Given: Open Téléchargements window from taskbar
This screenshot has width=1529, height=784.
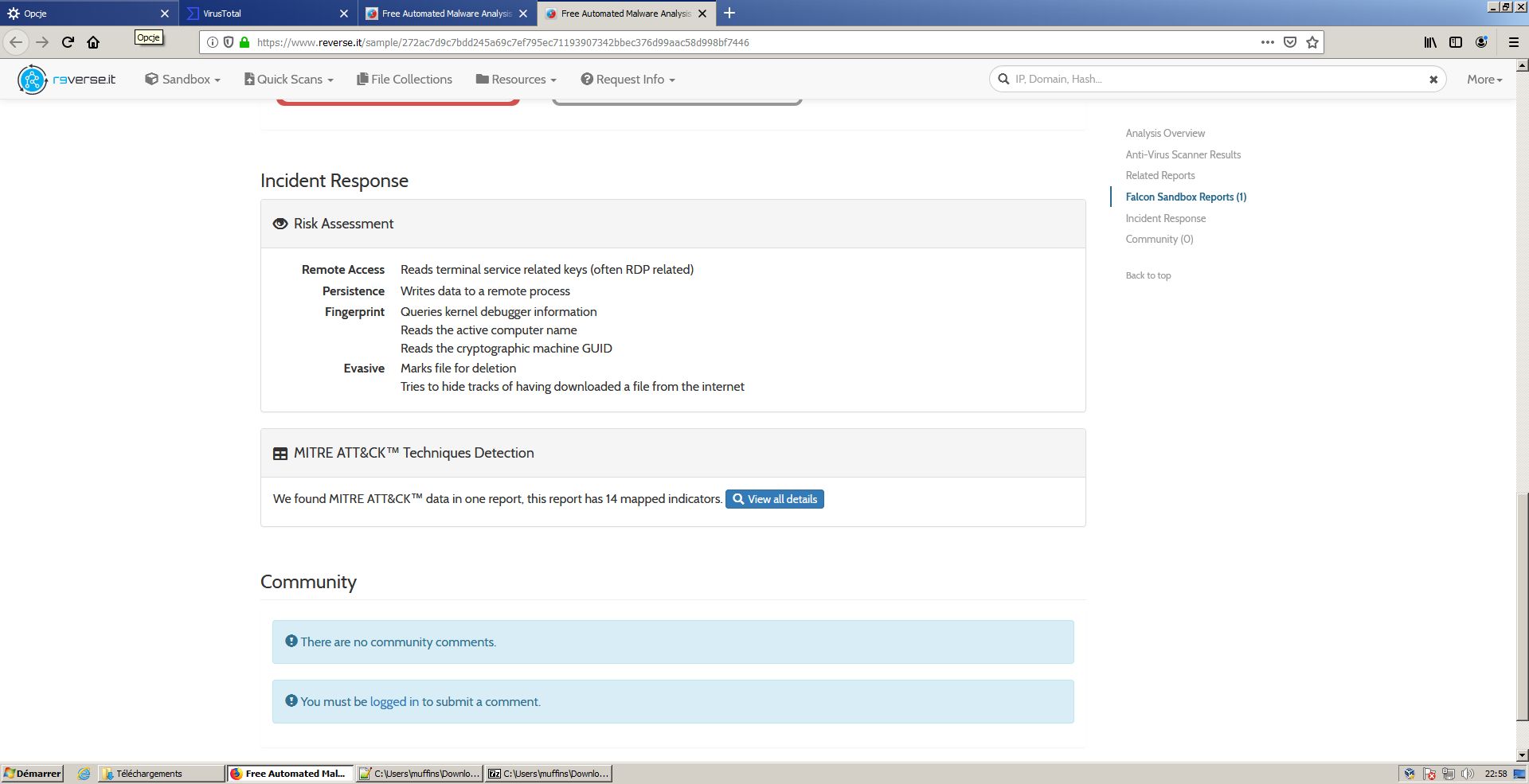Looking at the screenshot, I should pos(162,774).
